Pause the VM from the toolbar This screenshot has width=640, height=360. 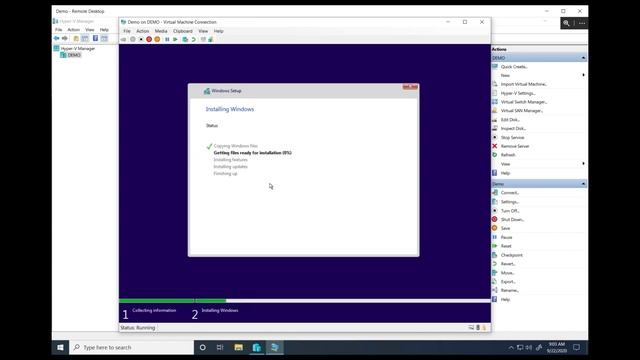pos(167,40)
